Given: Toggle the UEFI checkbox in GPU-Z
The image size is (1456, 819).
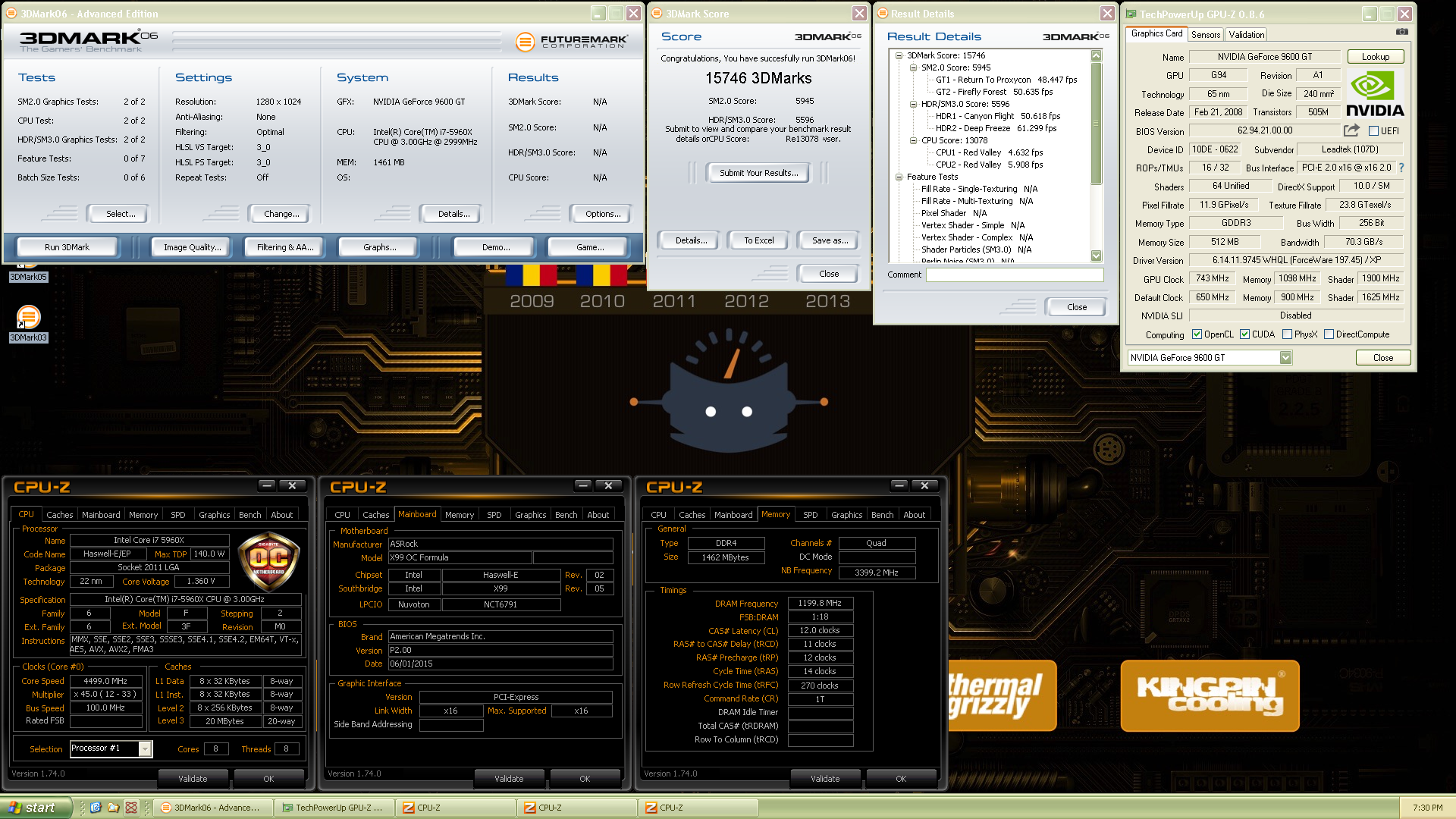Looking at the screenshot, I should coord(1373,131).
